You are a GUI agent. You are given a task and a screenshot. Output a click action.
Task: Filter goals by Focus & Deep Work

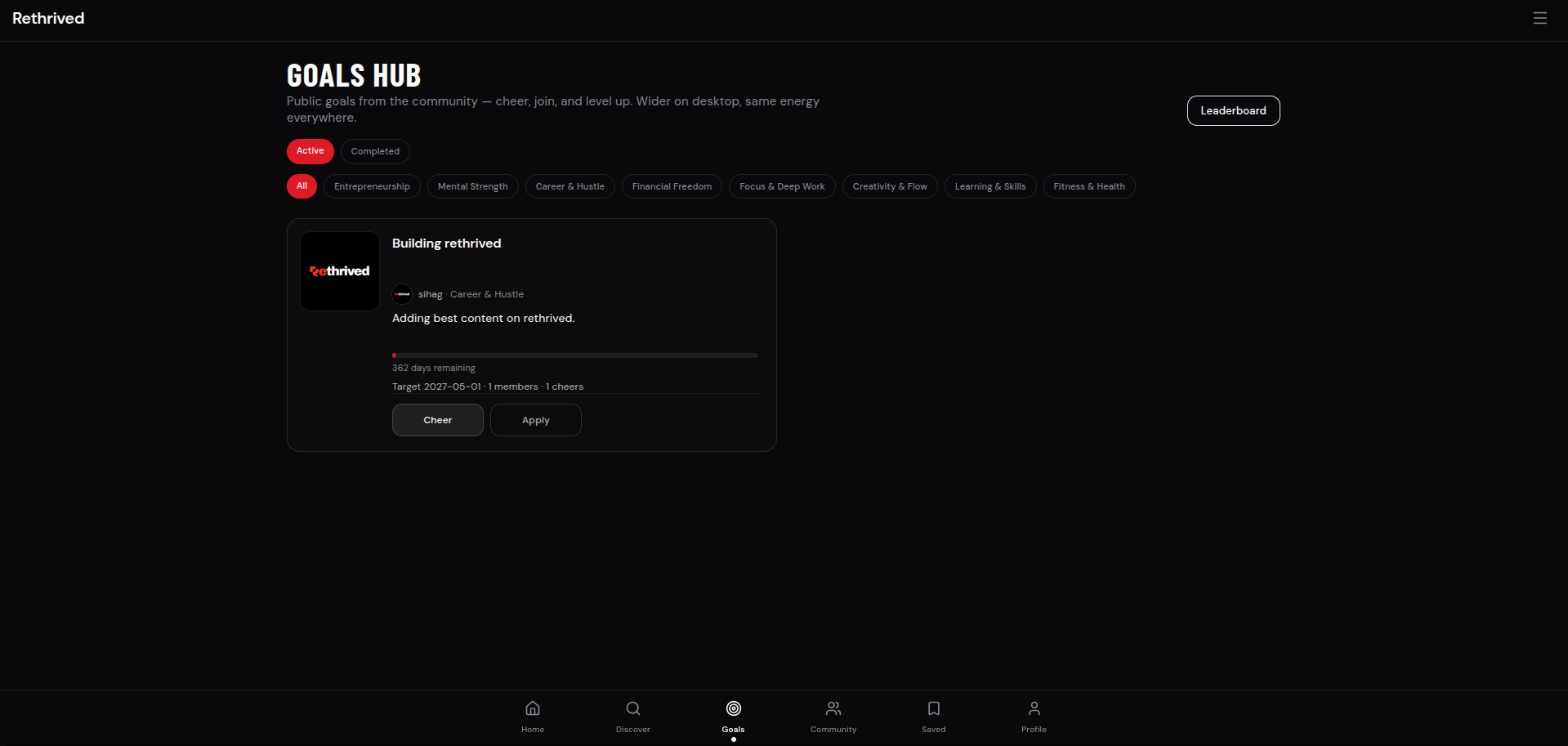point(782,186)
